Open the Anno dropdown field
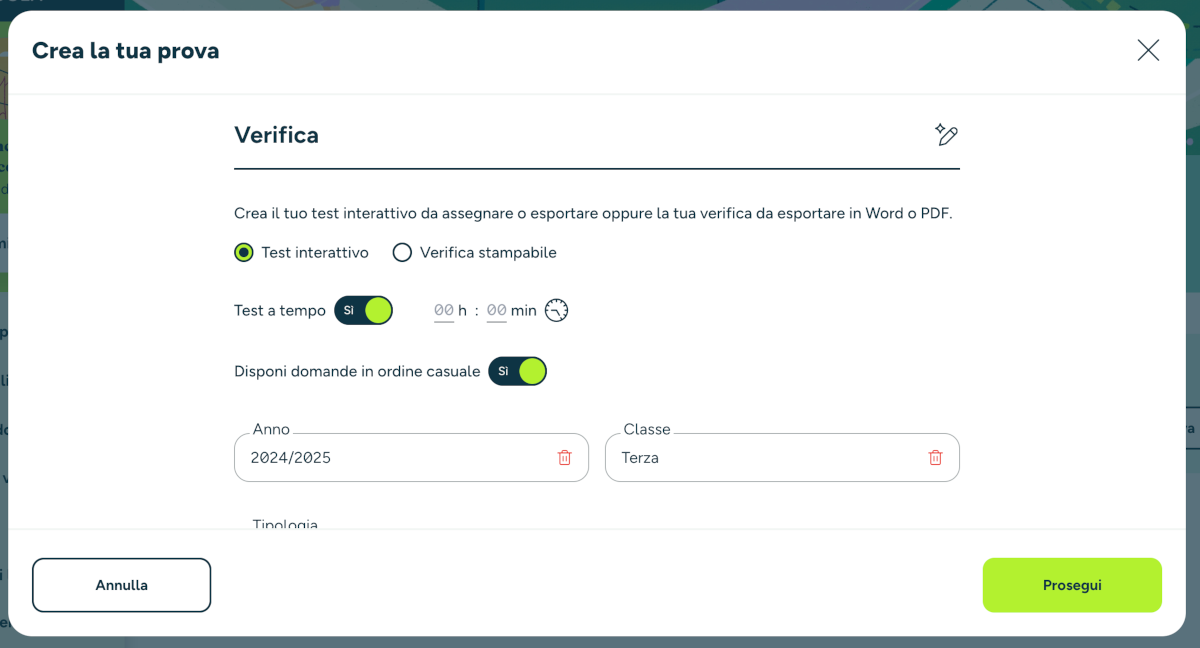 390,458
